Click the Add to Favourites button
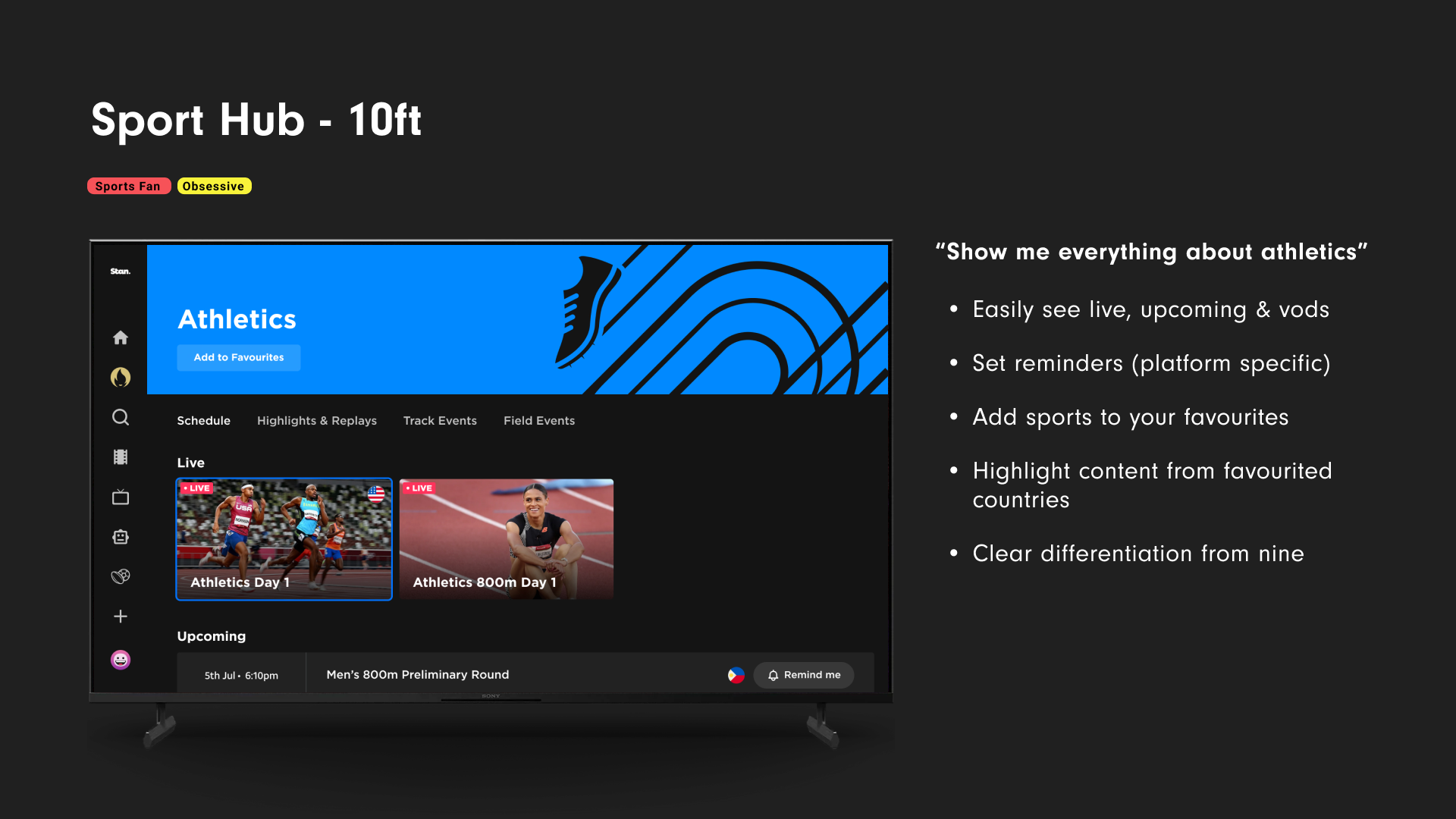The image size is (1456, 819). [x=238, y=357]
